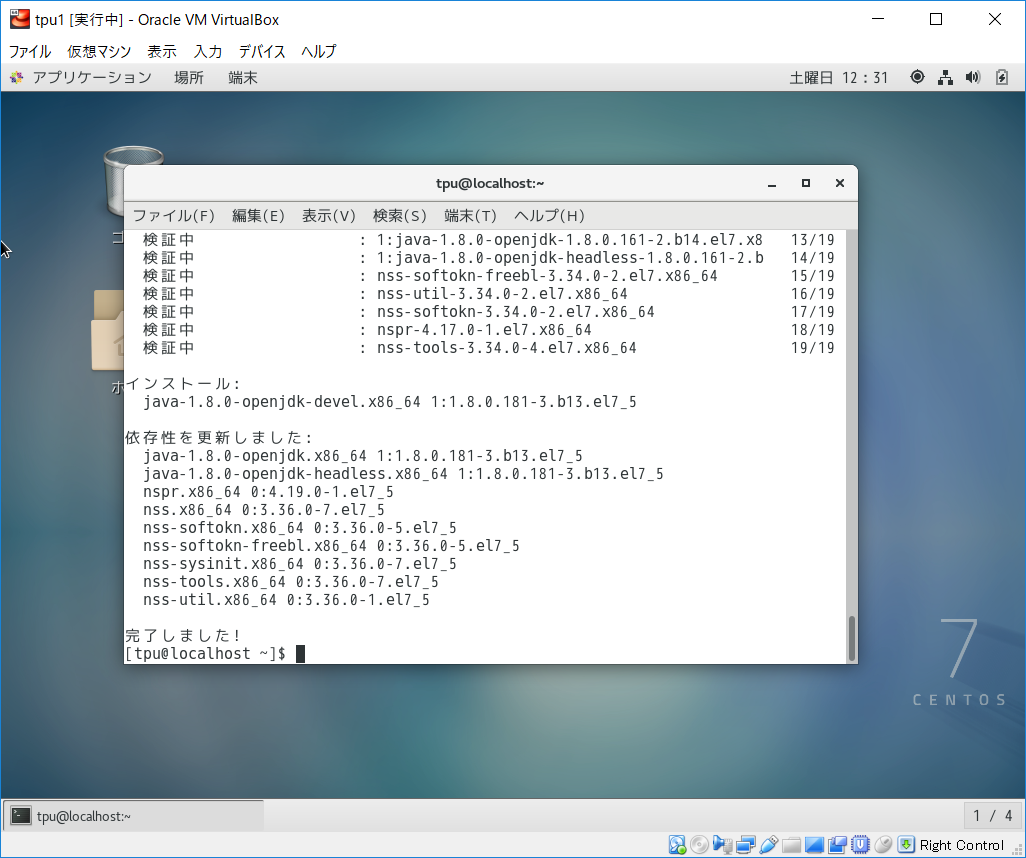Click the 土曜日 12:31 clock

[x=838, y=77]
